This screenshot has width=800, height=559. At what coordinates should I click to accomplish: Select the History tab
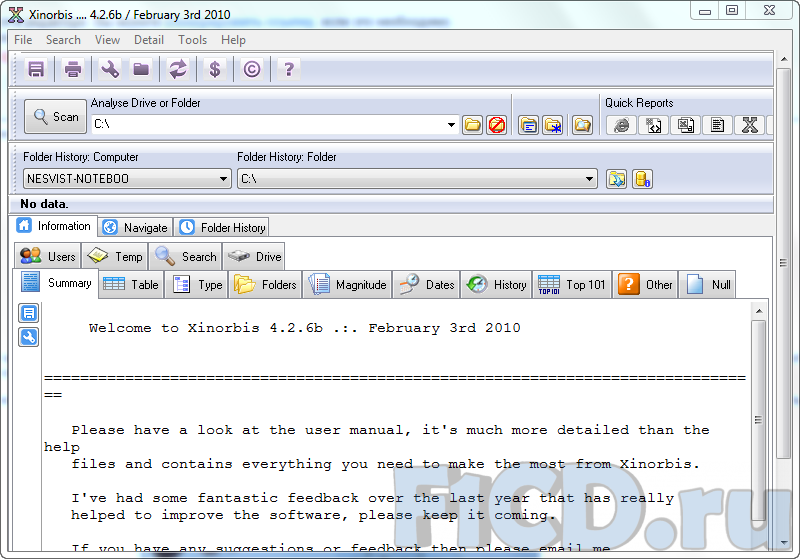[x=496, y=285]
